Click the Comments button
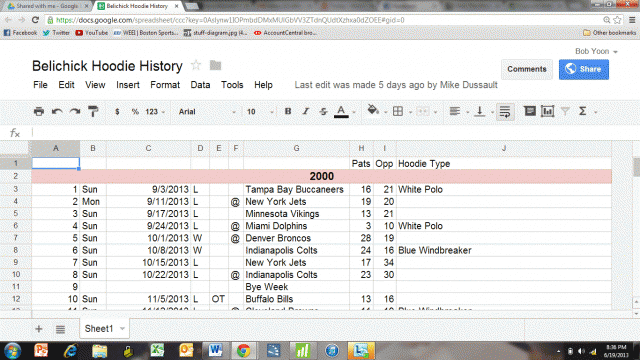The image size is (640, 360). (527, 69)
